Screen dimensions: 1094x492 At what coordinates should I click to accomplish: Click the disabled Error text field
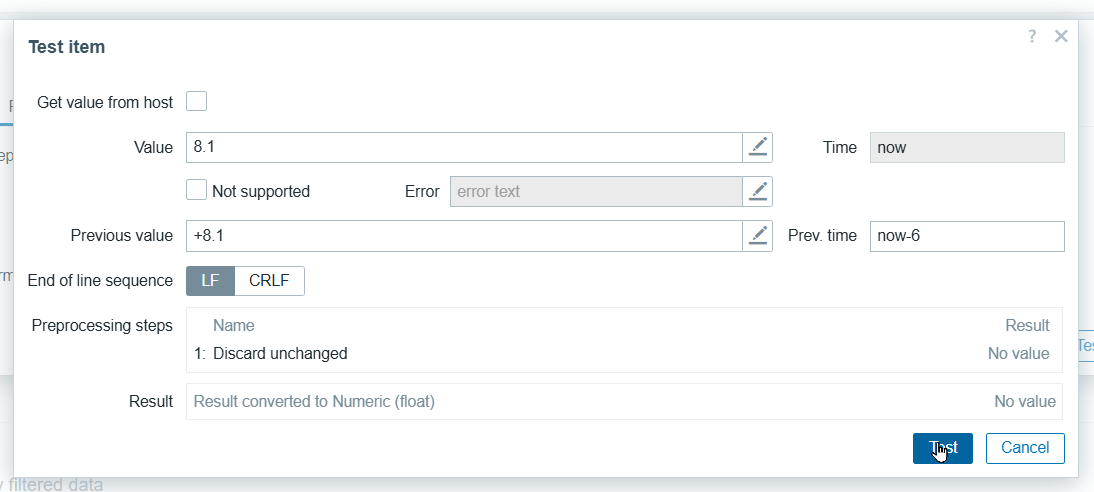pos(596,191)
